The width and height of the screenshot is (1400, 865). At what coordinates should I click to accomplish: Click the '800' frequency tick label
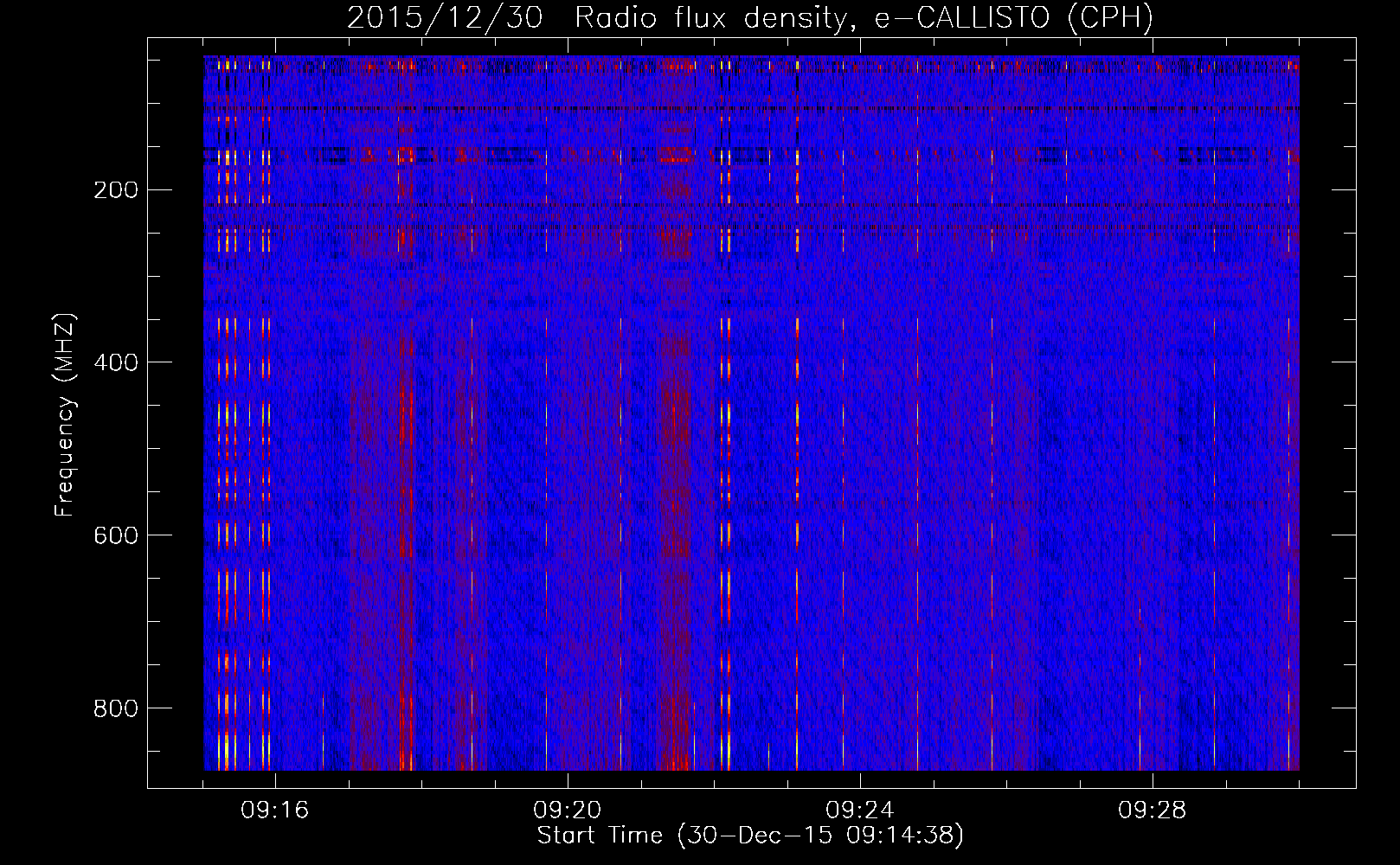[116, 708]
